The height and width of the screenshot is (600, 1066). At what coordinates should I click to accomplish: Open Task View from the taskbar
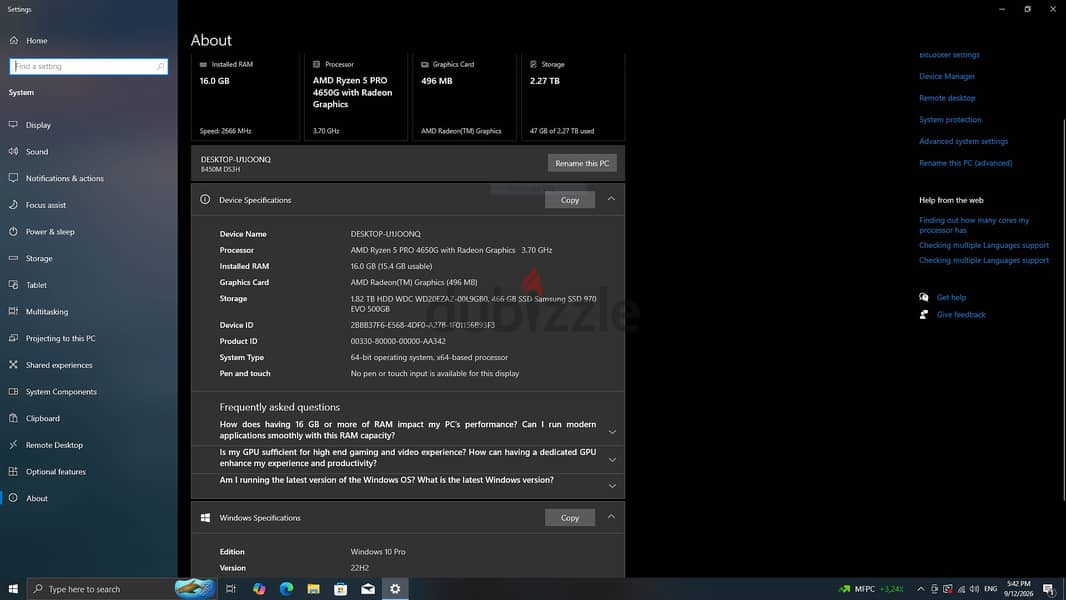point(230,589)
